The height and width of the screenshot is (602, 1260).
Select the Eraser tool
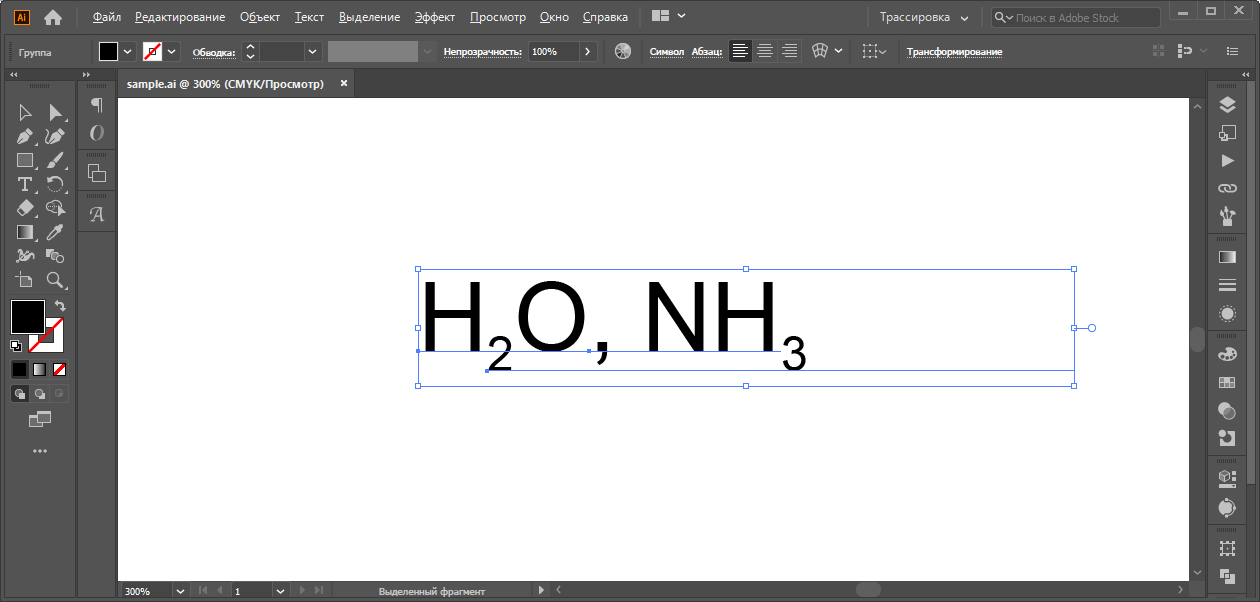click(x=25, y=208)
